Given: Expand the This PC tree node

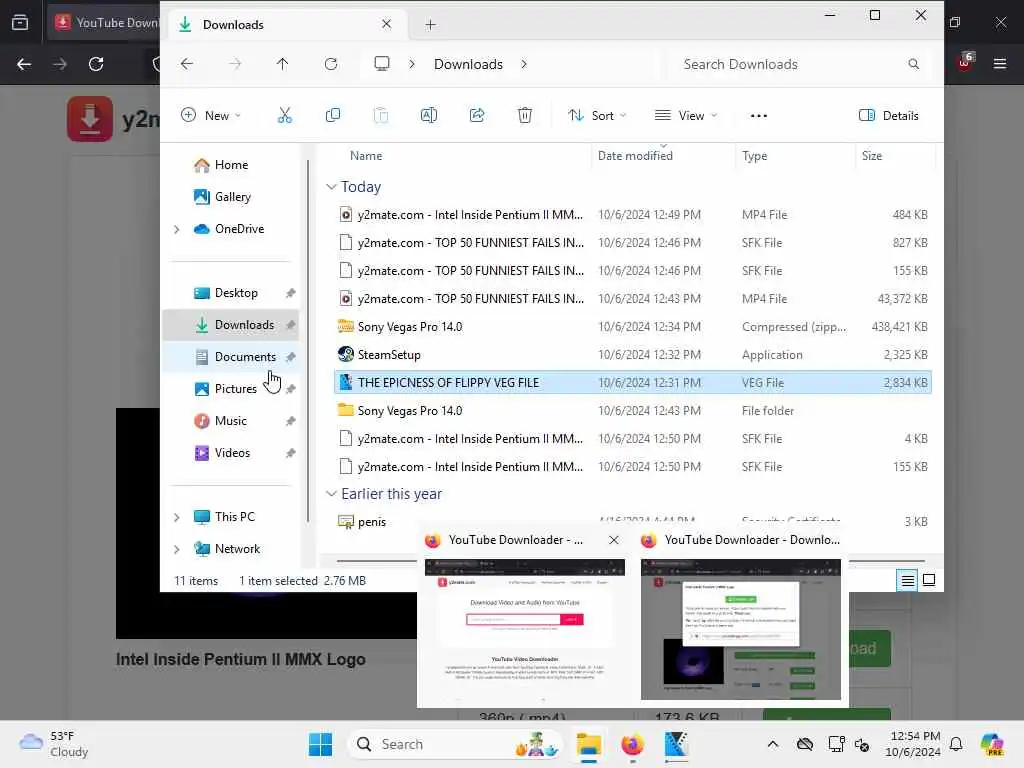Looking at the screenshot, I should (x=176, y=517).
